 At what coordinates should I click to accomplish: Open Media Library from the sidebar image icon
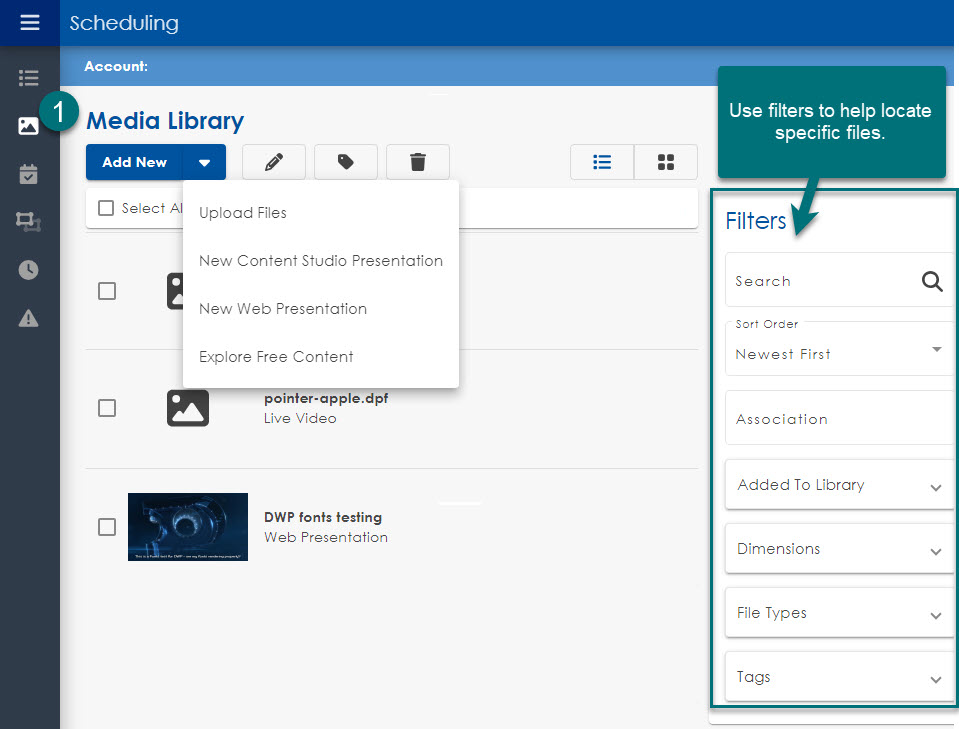pyautogui.click(x=29, y=126)
